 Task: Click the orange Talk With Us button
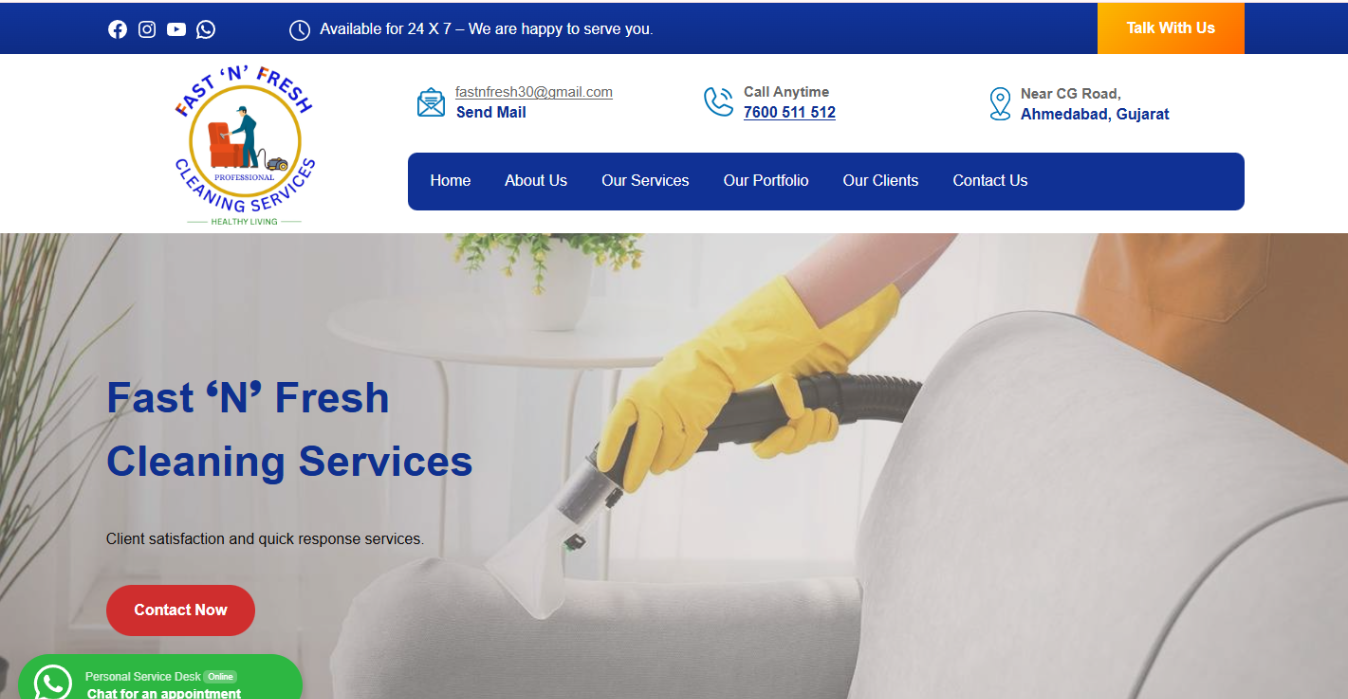pos(1171,28)
